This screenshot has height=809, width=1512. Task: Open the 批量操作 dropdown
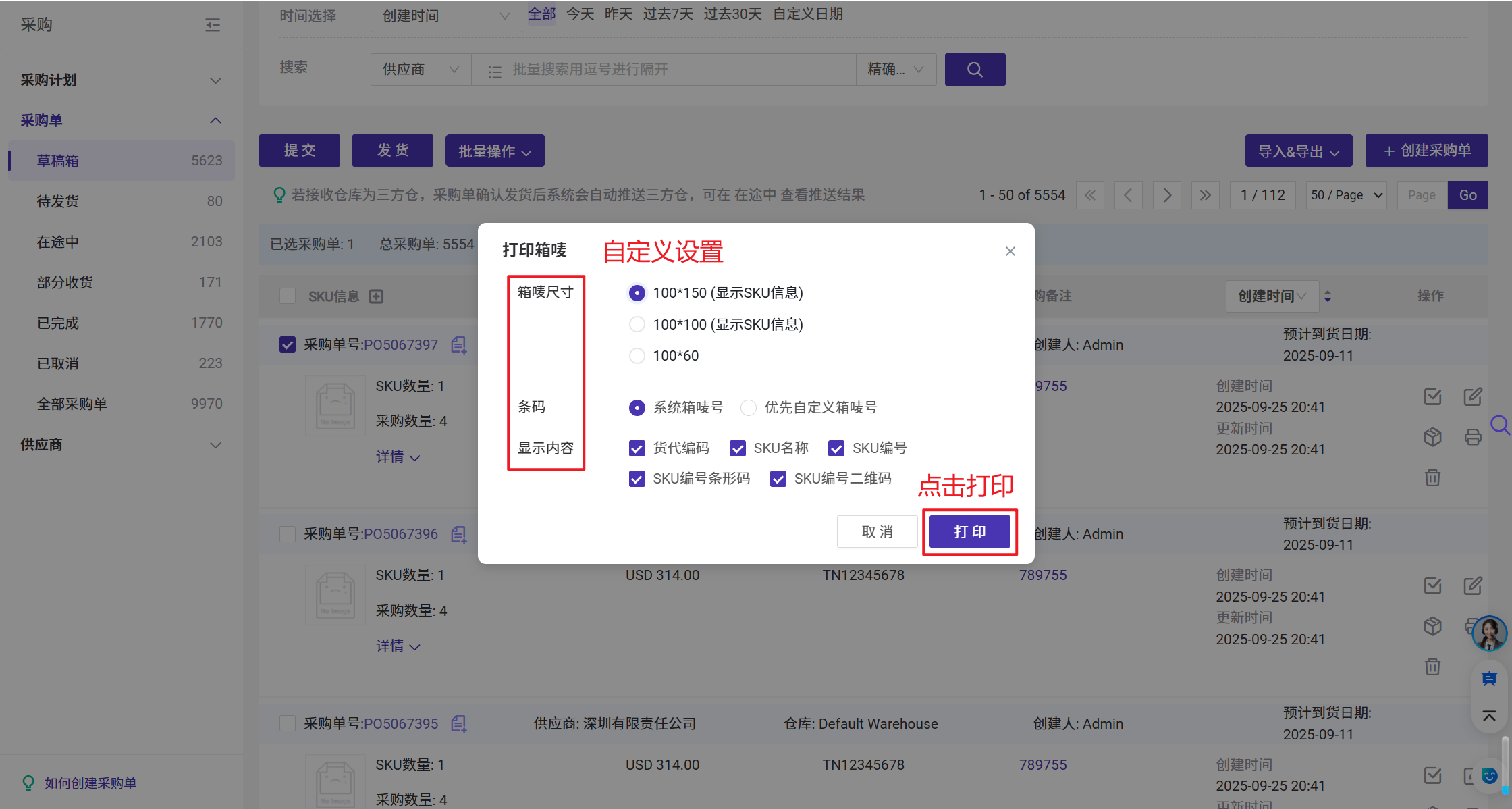(x=495, y=151)
